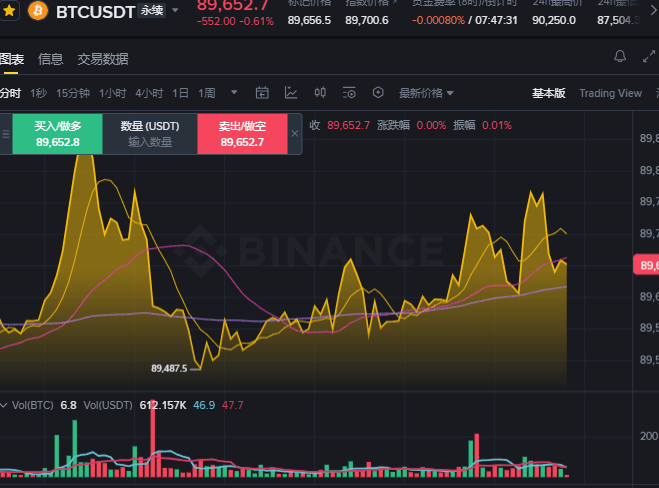659x488 pixels.
Task: Click the BTCUSDT symbol name
Action: click(95, 12)
